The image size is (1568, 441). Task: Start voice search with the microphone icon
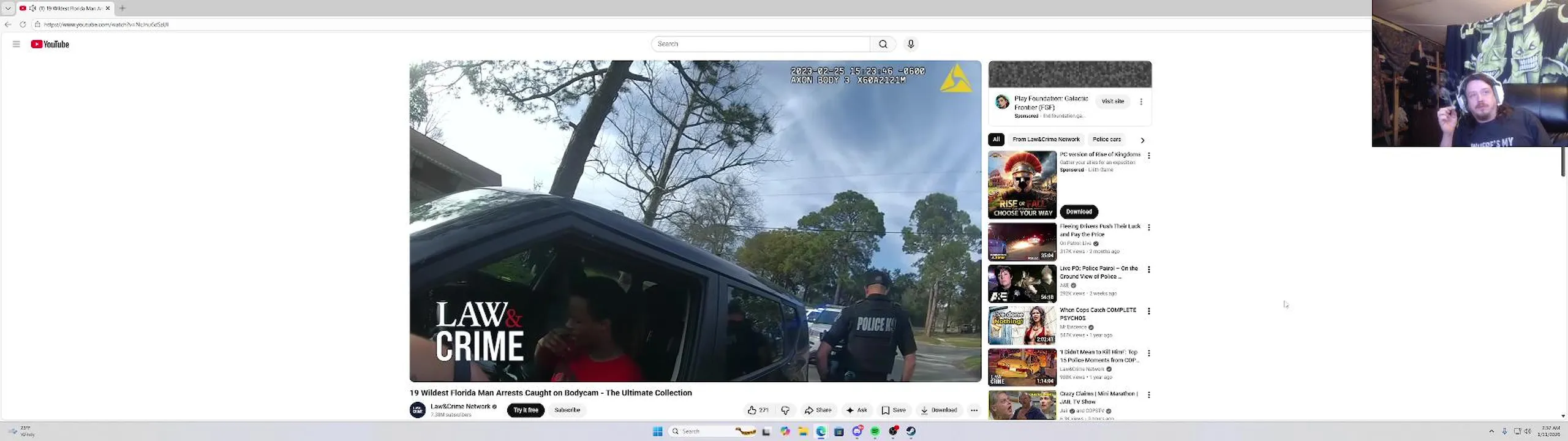(911, 44)
